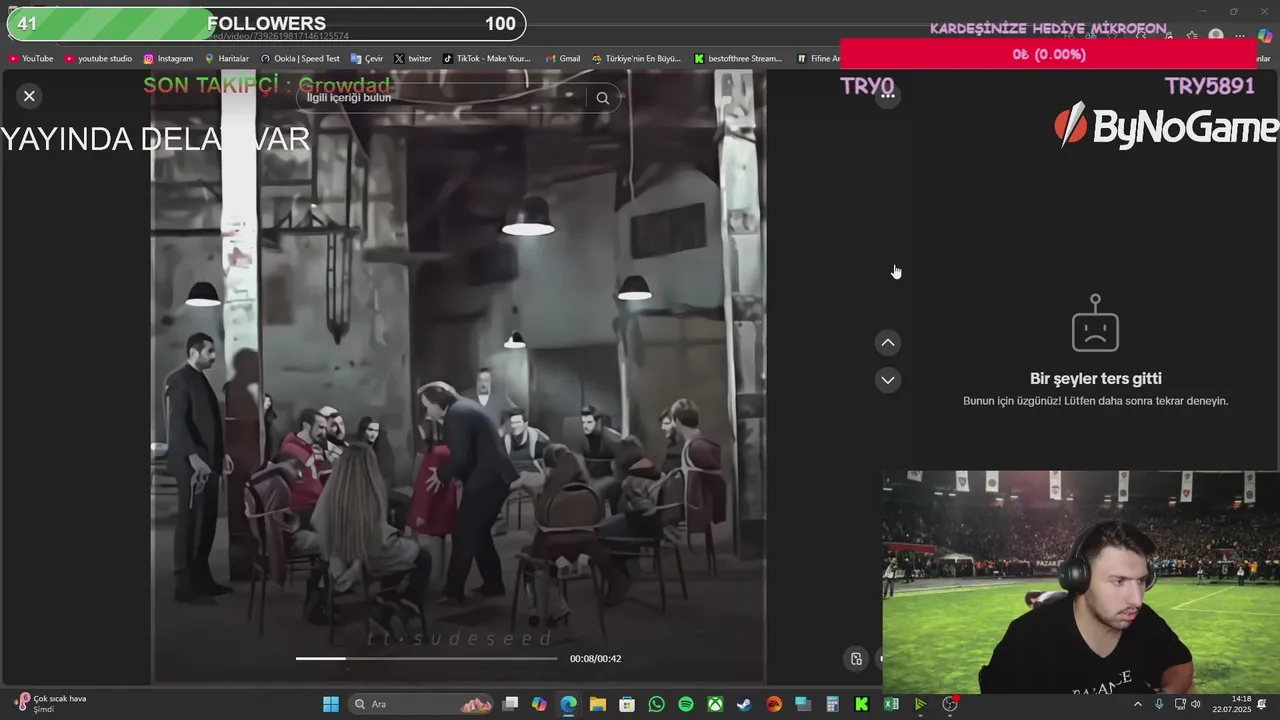Screen dimensions: 1280x720
Task: Open the Haritalar bookmark
Action: 227,59
